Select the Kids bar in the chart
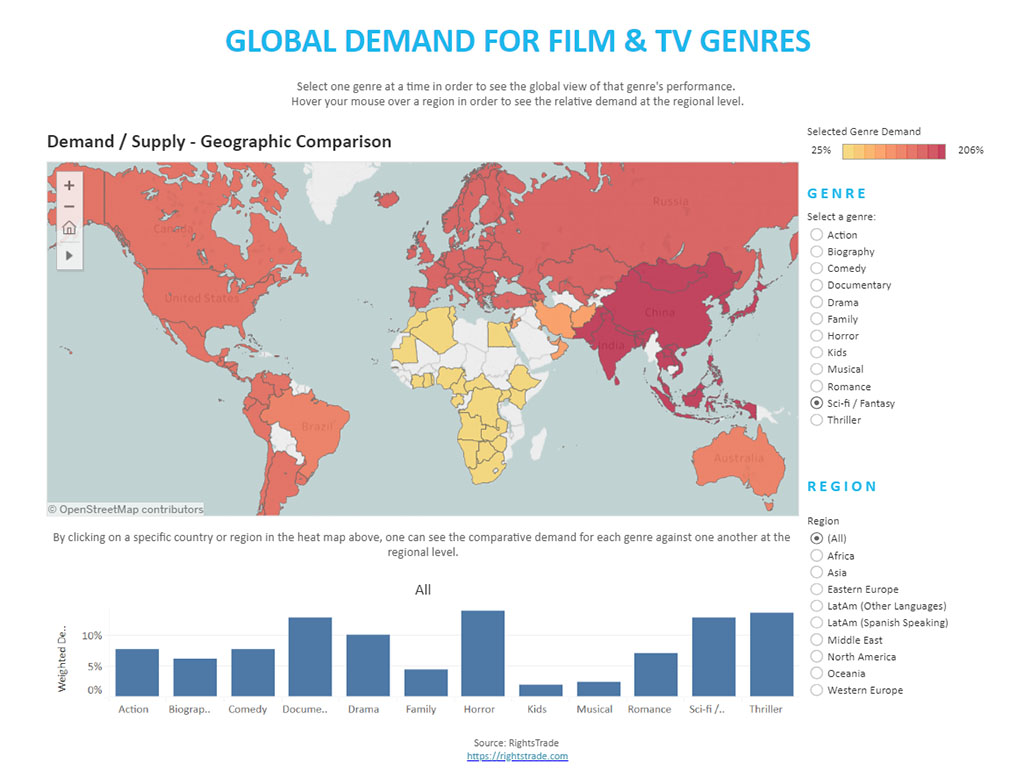The height and width of the screenshot is (770, 1024). (x=540, y=690)
